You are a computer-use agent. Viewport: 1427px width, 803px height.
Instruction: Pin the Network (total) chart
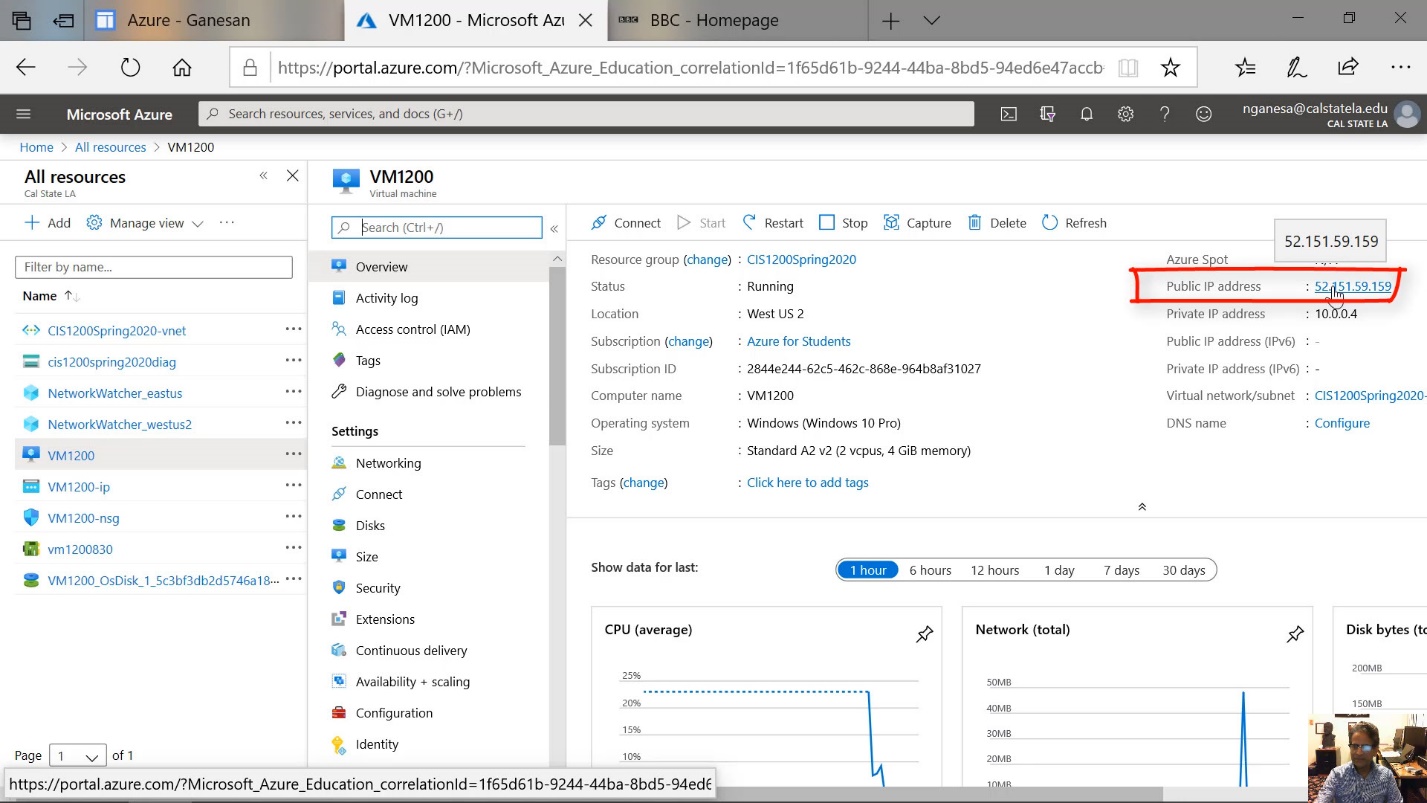[1295, 634]
